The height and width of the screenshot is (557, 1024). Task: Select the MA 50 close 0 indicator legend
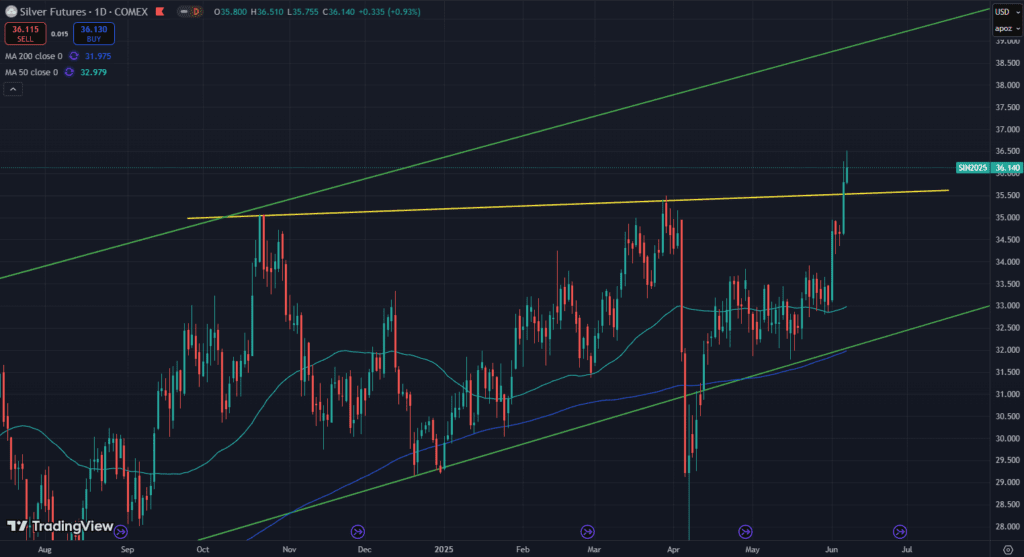[31, 72]
